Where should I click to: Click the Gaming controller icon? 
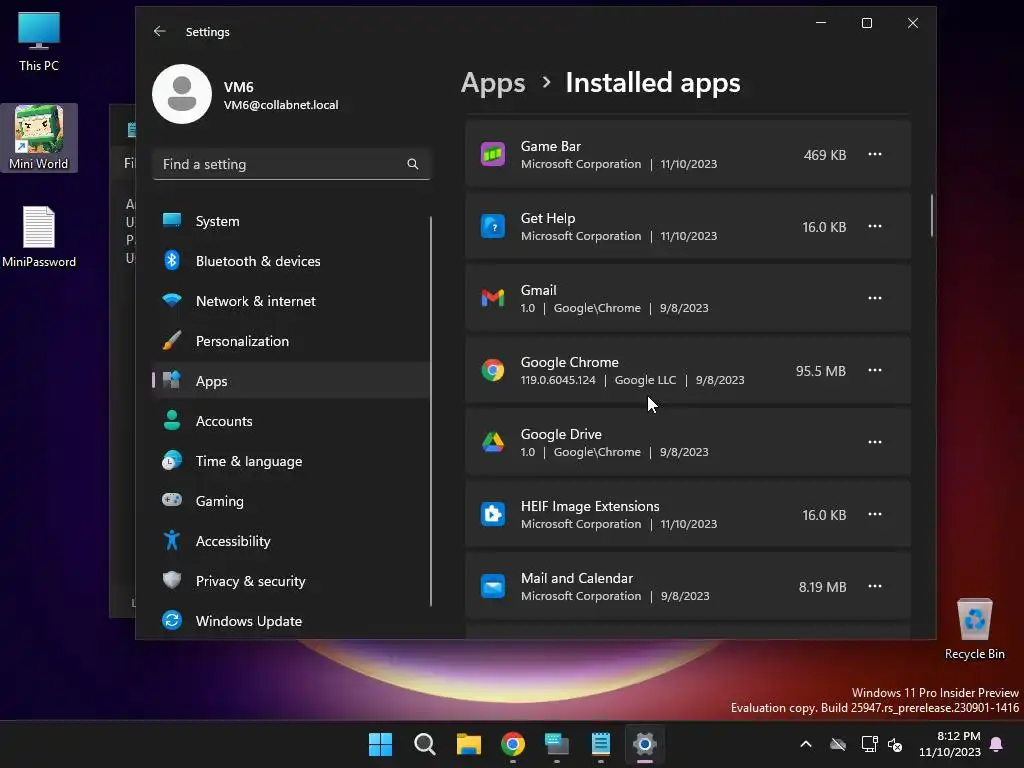coord(172,500)
